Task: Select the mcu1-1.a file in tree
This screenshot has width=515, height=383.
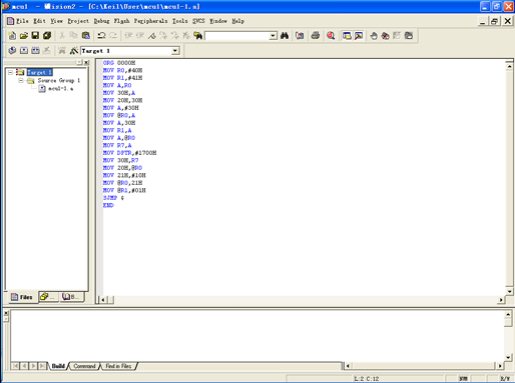Action: (x=60, y=88)
